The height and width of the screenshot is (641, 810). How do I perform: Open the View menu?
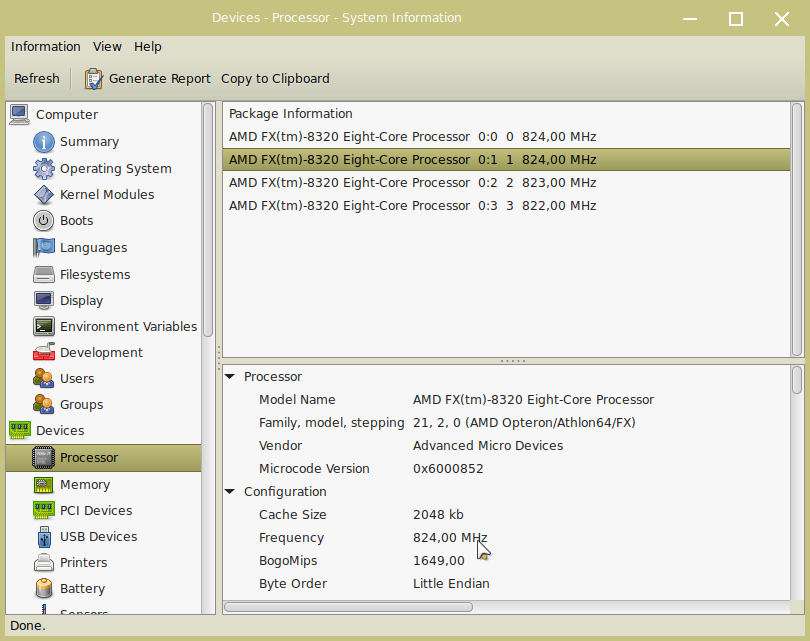pyautogui.click(x=107, y=46)
